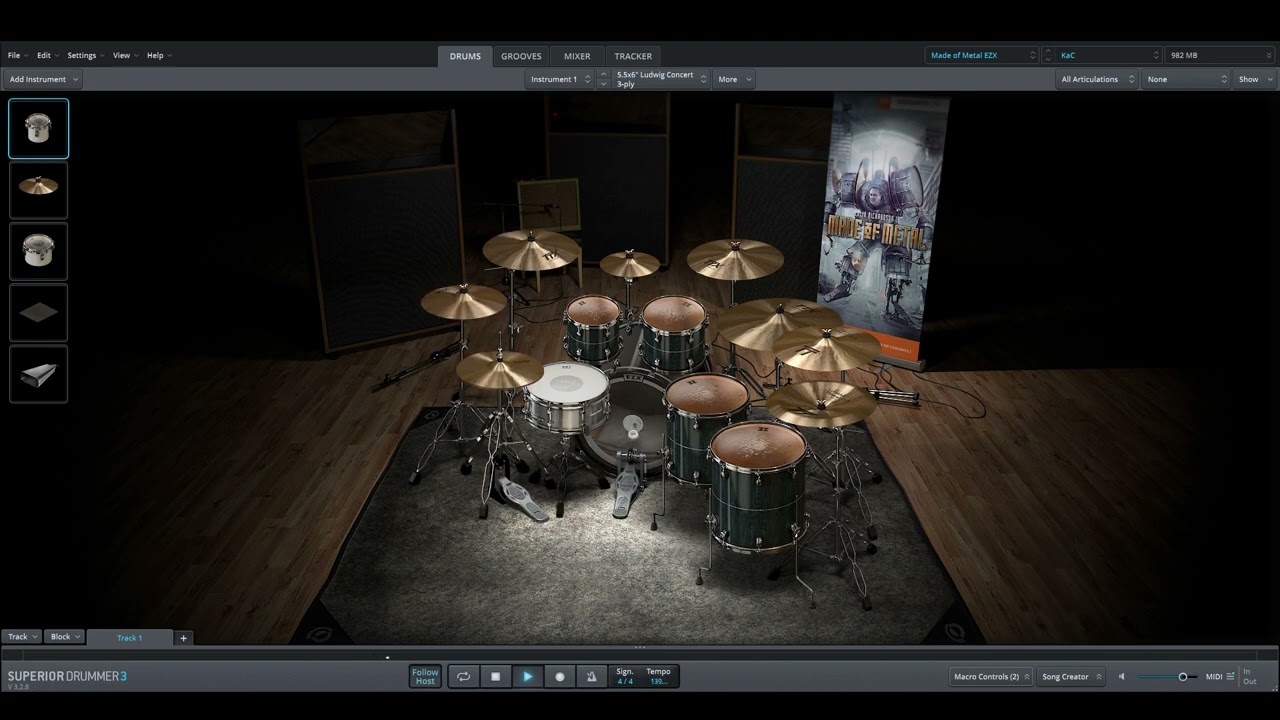Screen dimensions: 1280x720
Task: Open the 5.5x6" Ludwig Concert dropdown
Action: click(x=661, y=79)
